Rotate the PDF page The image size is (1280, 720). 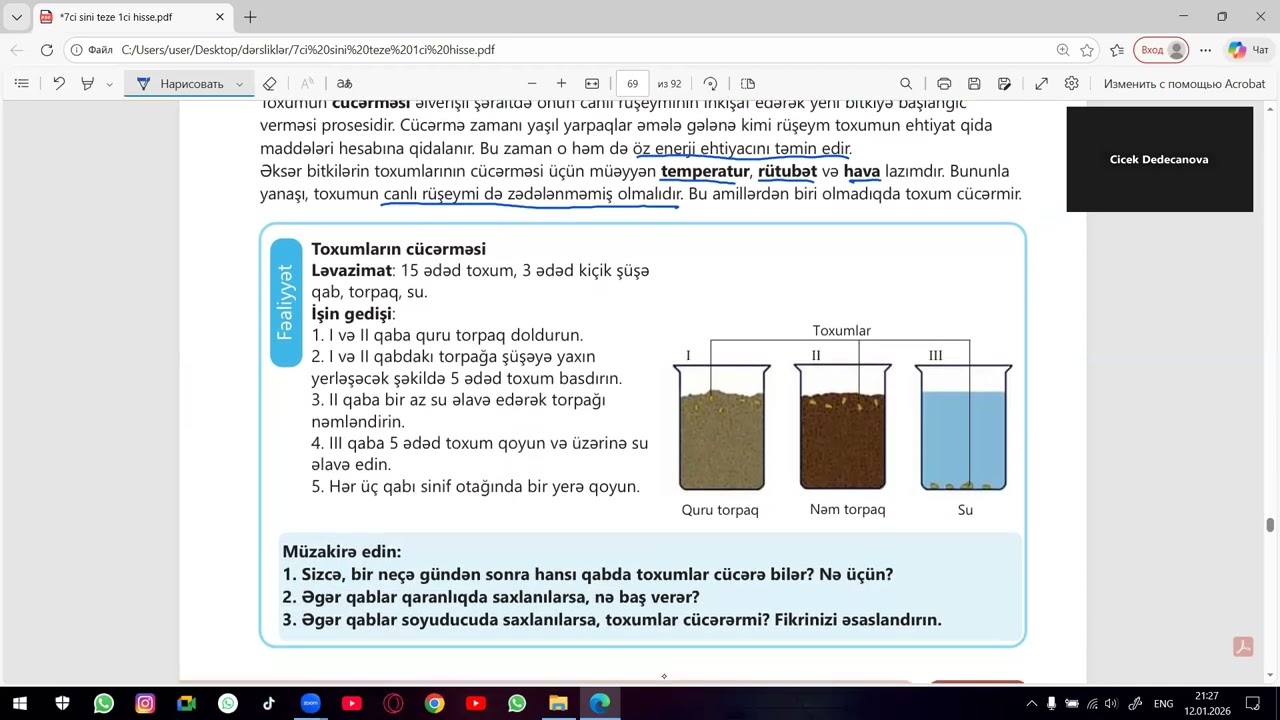pyautogui.click(x=710, y=84)
